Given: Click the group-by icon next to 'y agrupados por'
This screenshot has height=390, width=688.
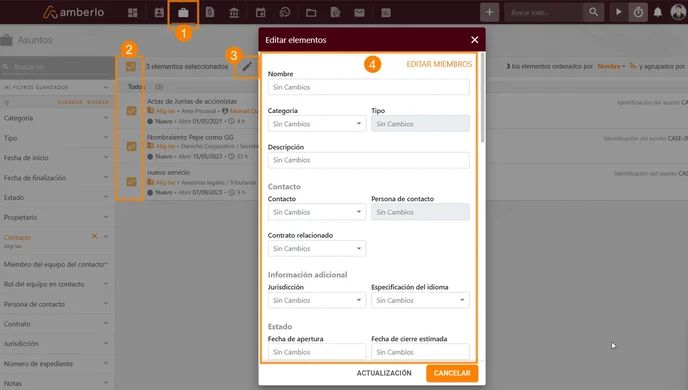Looking at the screenshot, I should (633, 66).
